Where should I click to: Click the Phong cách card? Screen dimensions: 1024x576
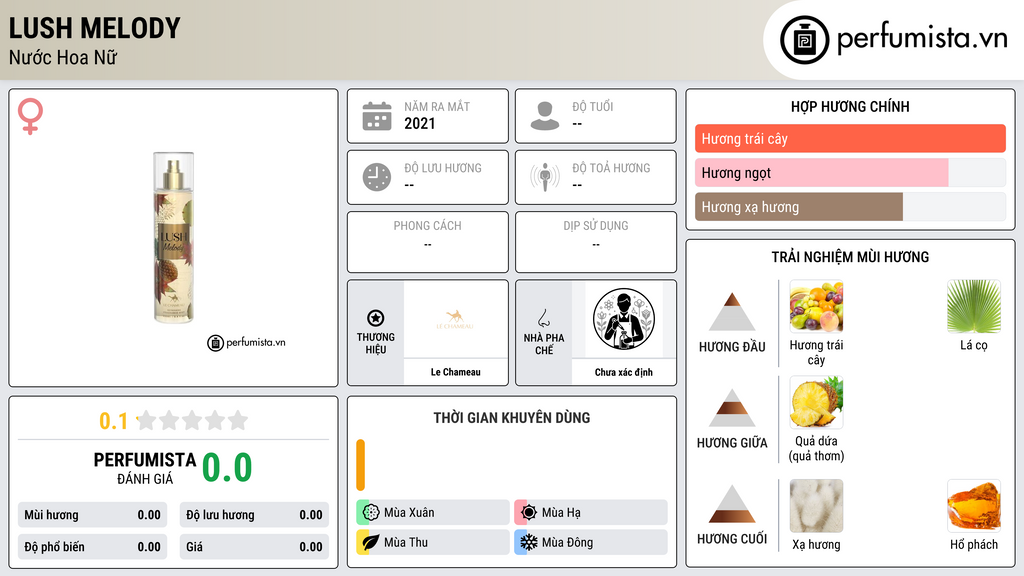428,242
